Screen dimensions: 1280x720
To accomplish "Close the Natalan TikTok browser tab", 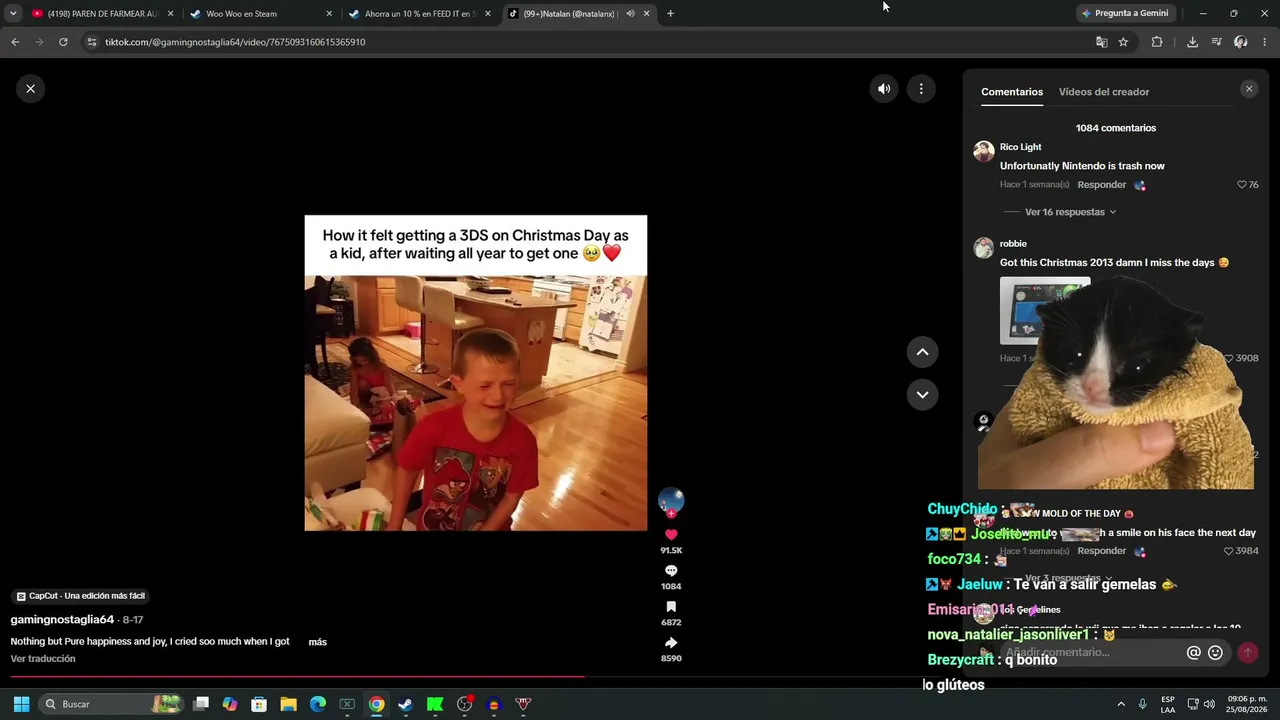I will coord(646,14).
